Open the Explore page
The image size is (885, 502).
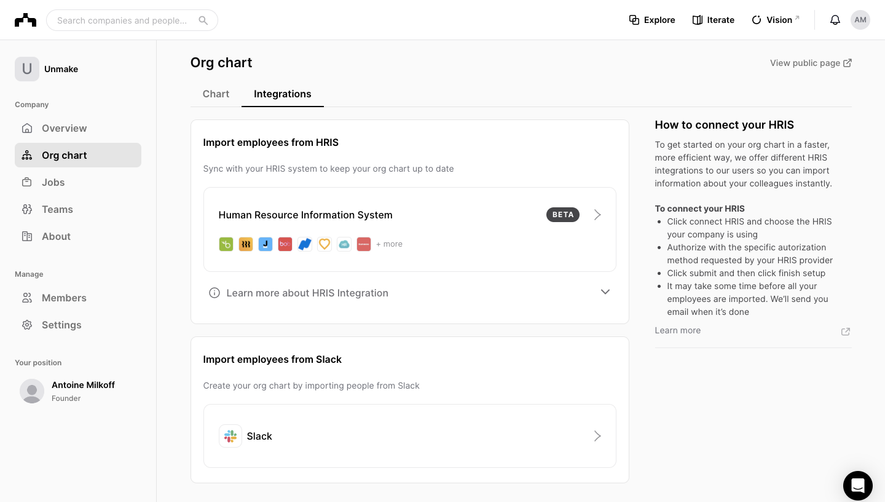click(x=652, y=20)
